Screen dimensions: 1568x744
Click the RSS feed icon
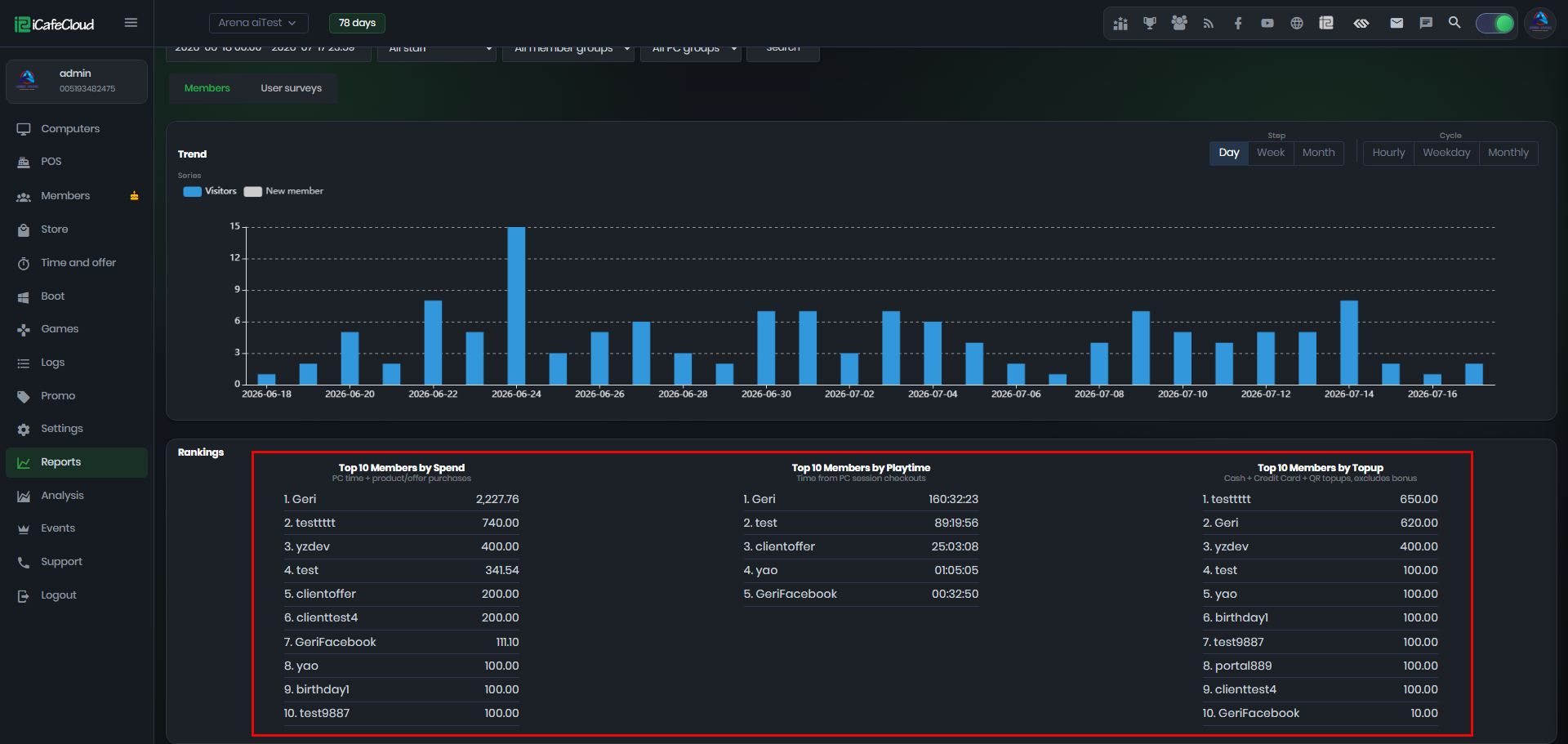(1209, 23)
